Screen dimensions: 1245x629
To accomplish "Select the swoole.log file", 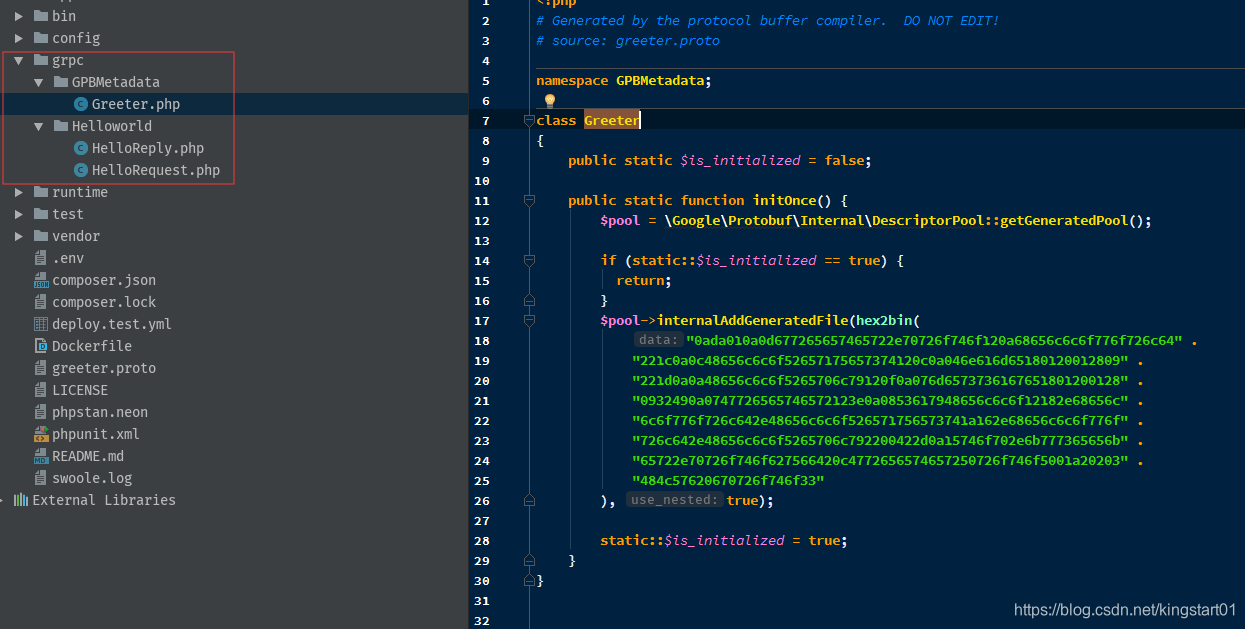I will coord(92,478).
